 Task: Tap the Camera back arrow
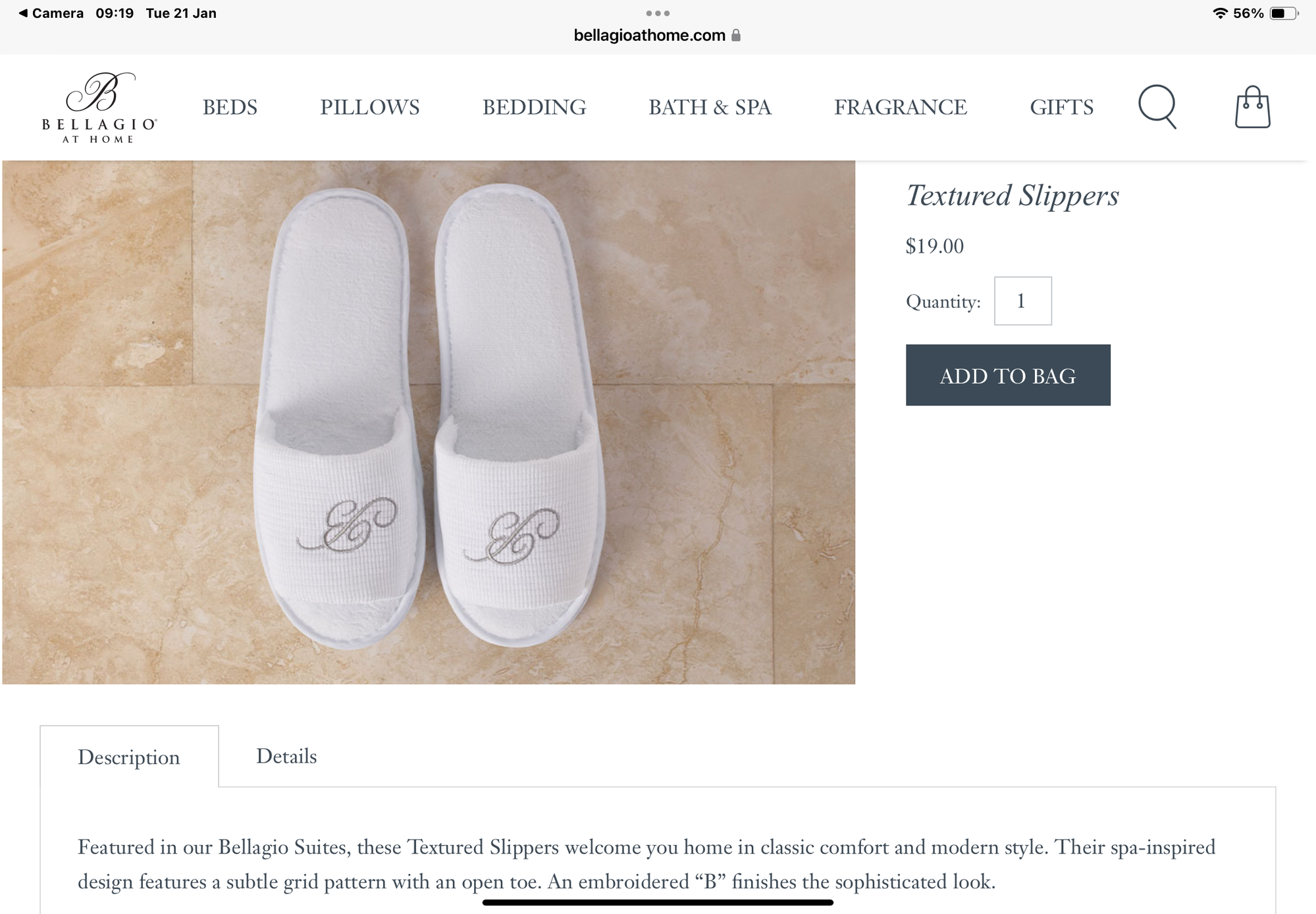[24, 13]
